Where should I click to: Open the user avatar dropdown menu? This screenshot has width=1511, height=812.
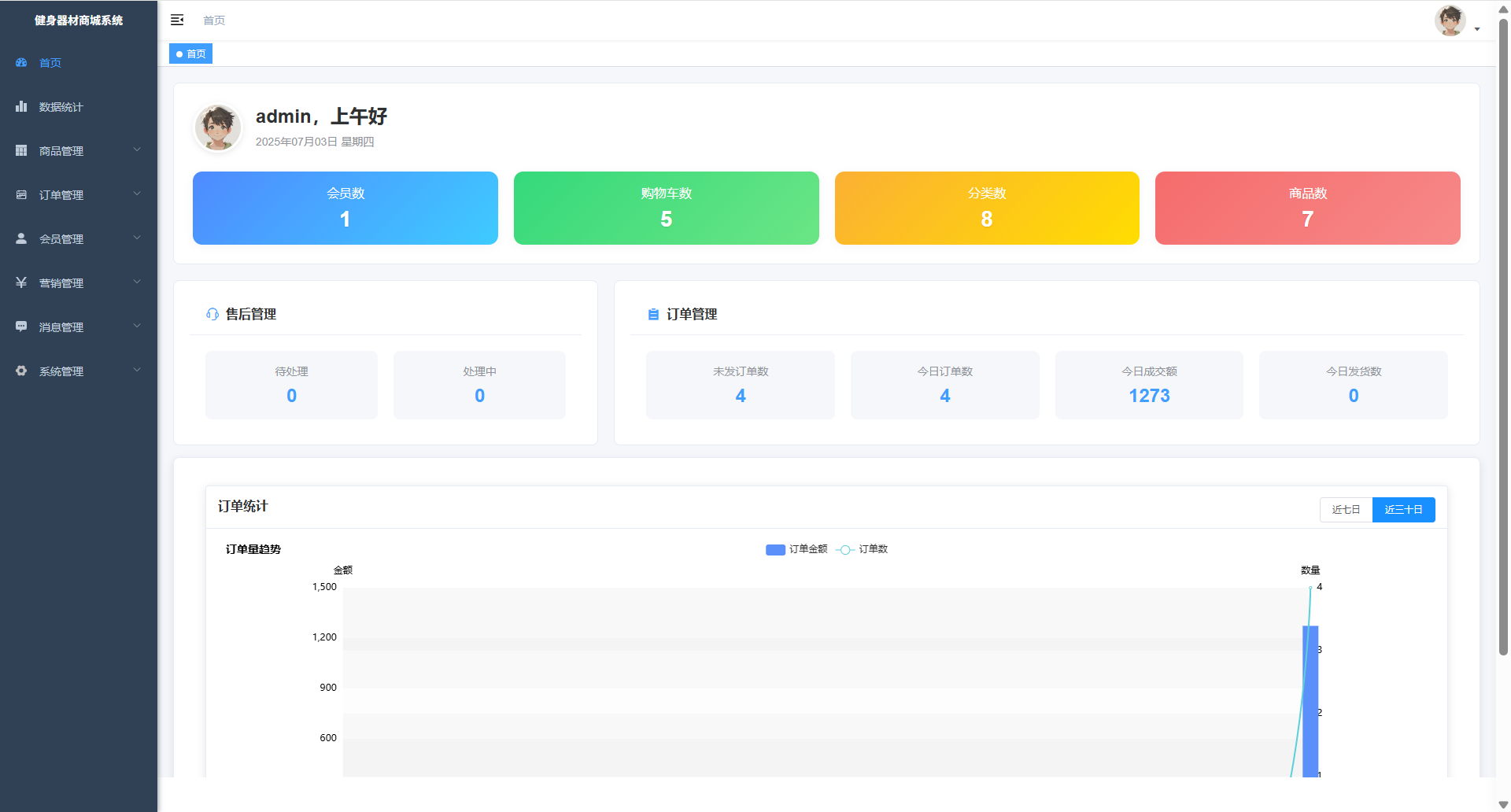coord(1456,21)
